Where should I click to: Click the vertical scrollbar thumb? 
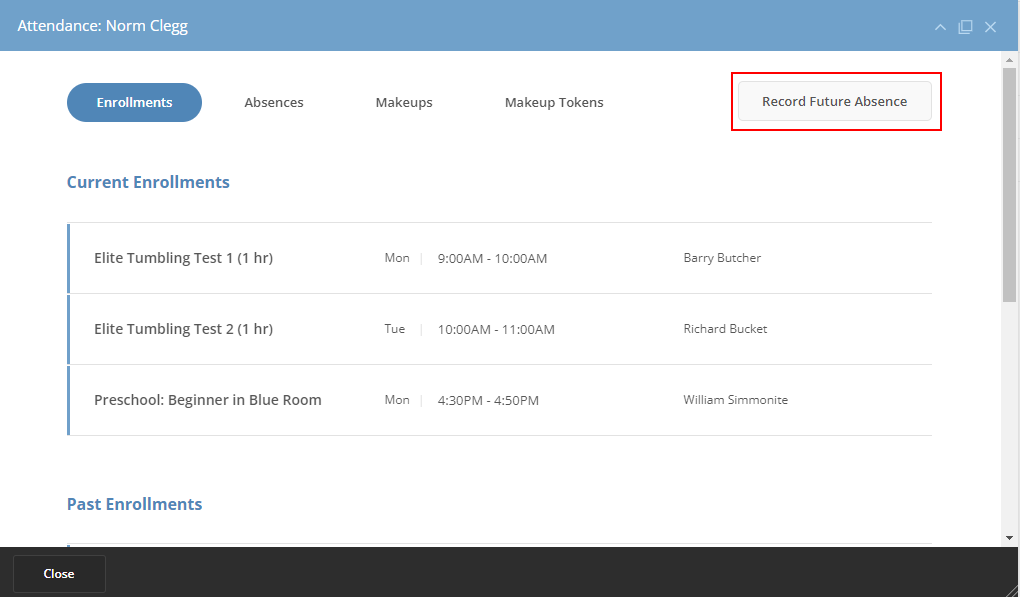pyautogui.click(x=1009, y=185)
